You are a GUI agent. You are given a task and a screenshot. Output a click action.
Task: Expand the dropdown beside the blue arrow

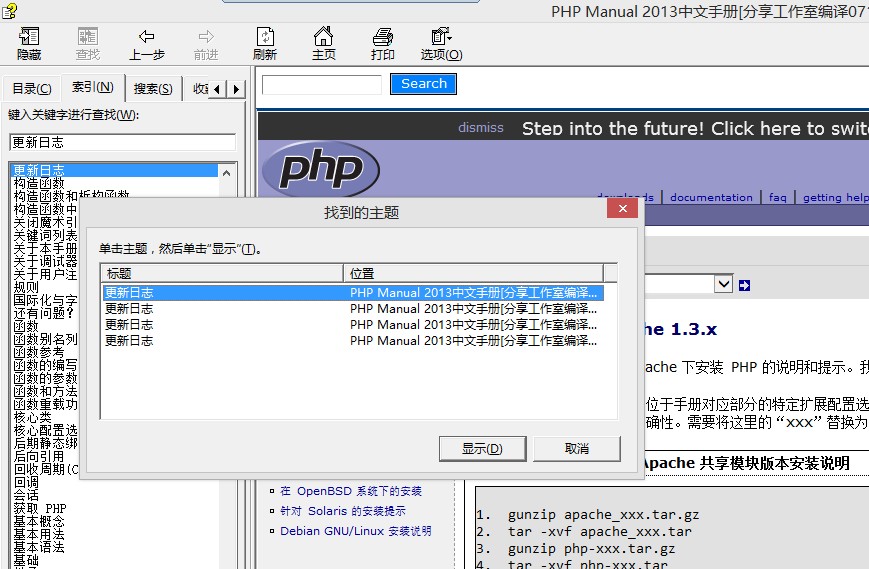click(723, 285)
